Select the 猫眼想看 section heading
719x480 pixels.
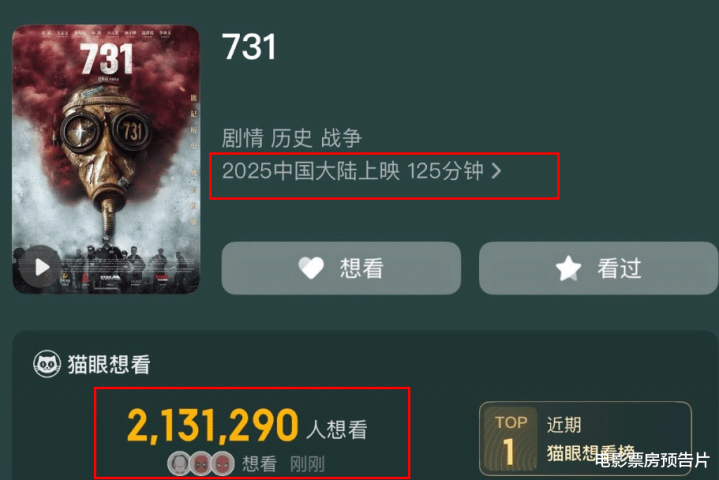pyautogui.click(x=109, y=365)
